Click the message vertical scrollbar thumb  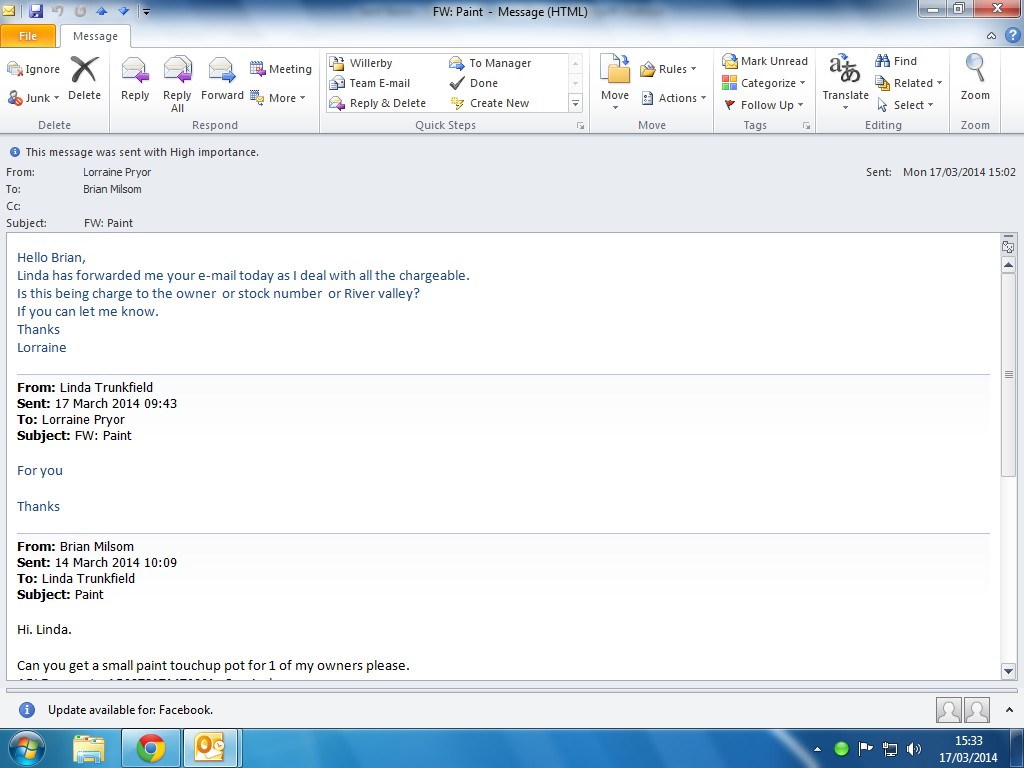point(1008,375)
